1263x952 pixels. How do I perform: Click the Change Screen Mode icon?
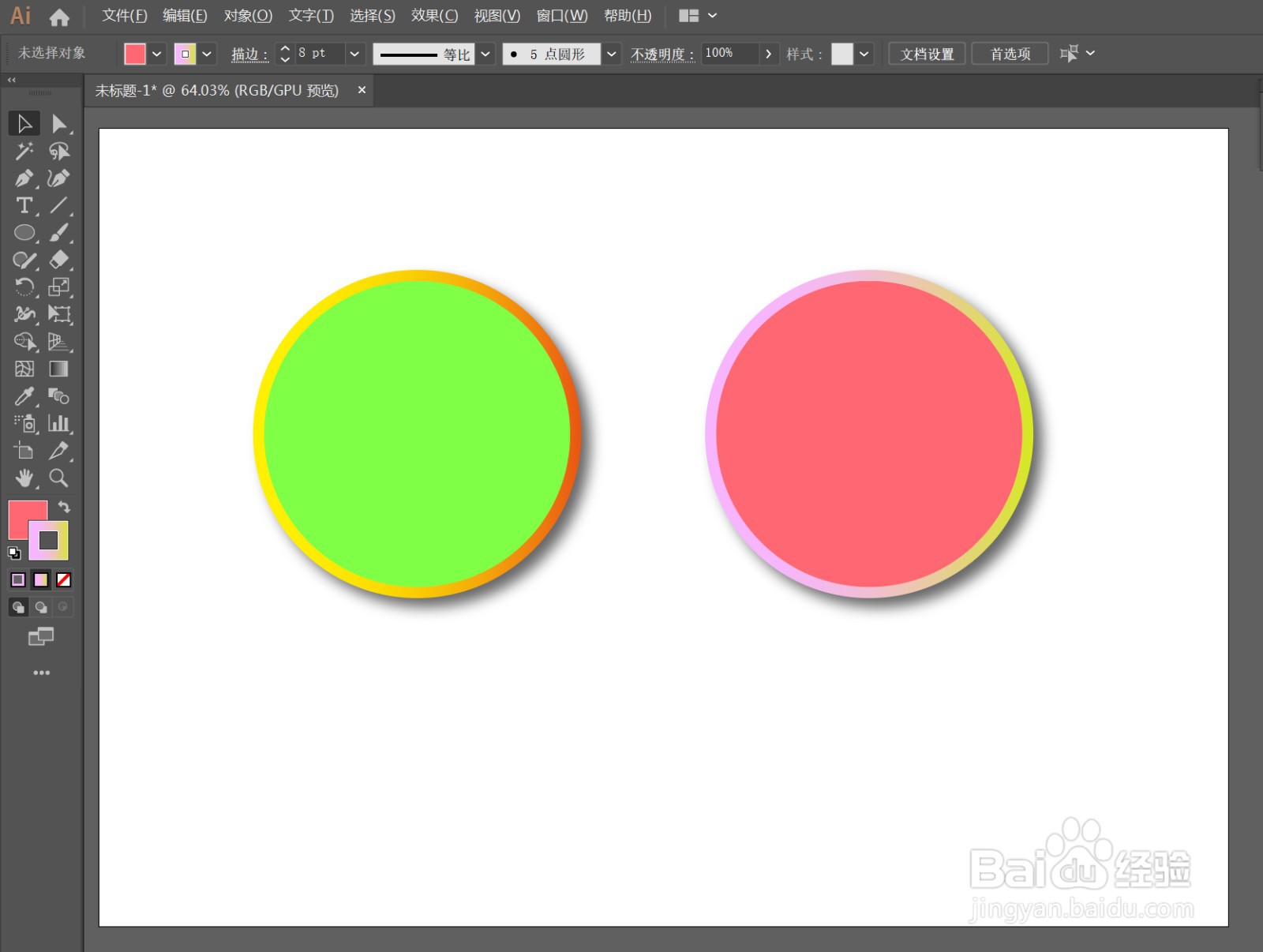41,636
